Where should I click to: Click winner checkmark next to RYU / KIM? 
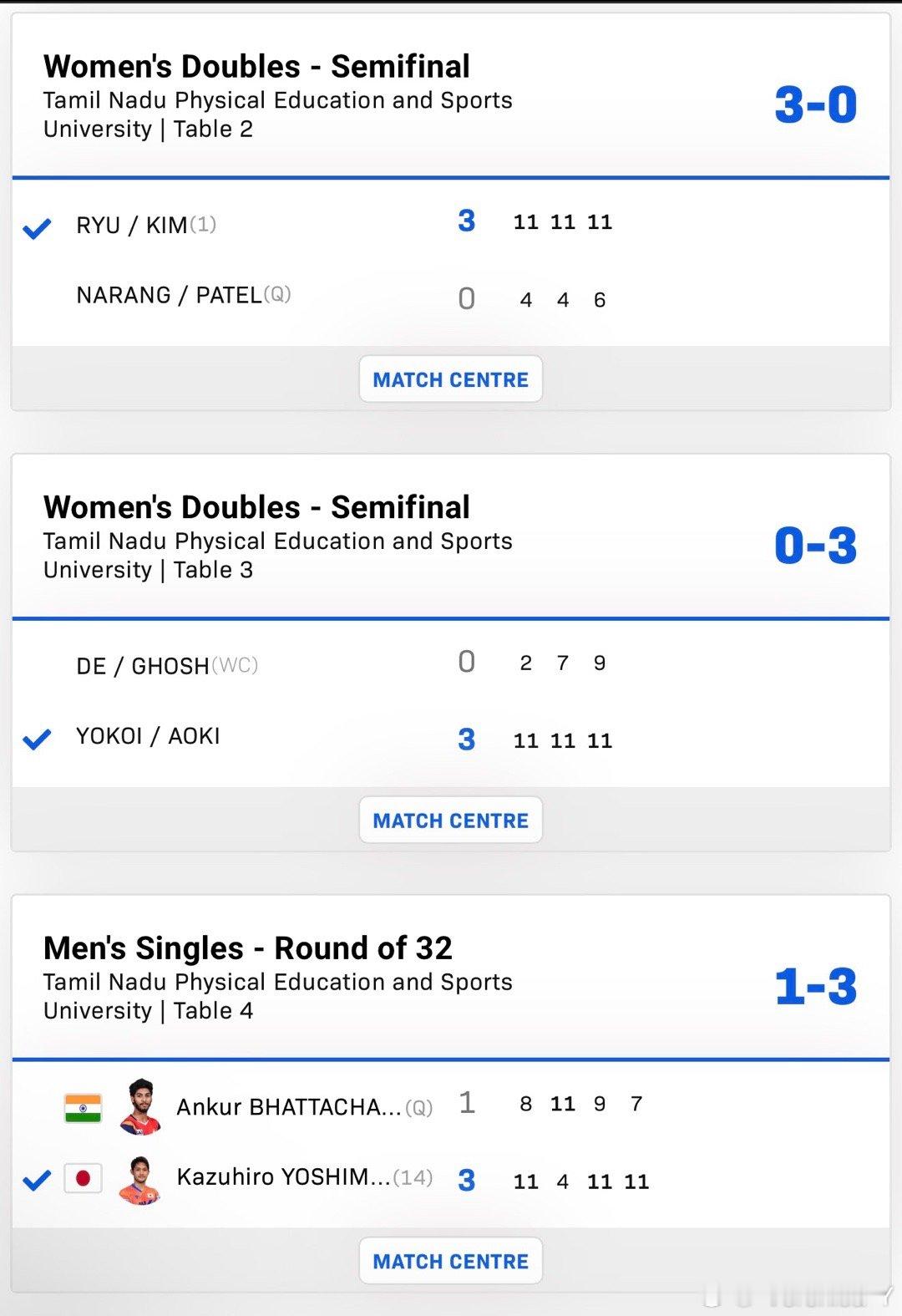[x=37, y=227]
